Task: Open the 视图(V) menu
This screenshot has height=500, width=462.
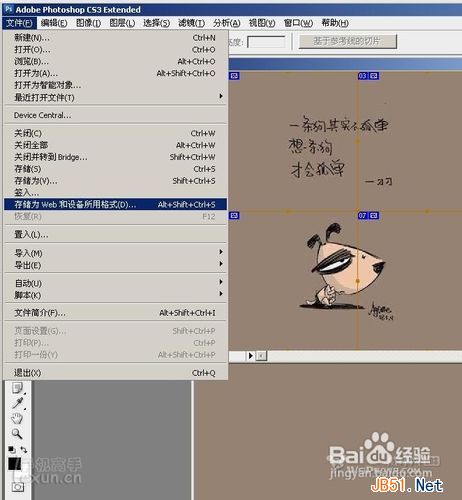Action: pyautogui.click(x=262, y=23)
